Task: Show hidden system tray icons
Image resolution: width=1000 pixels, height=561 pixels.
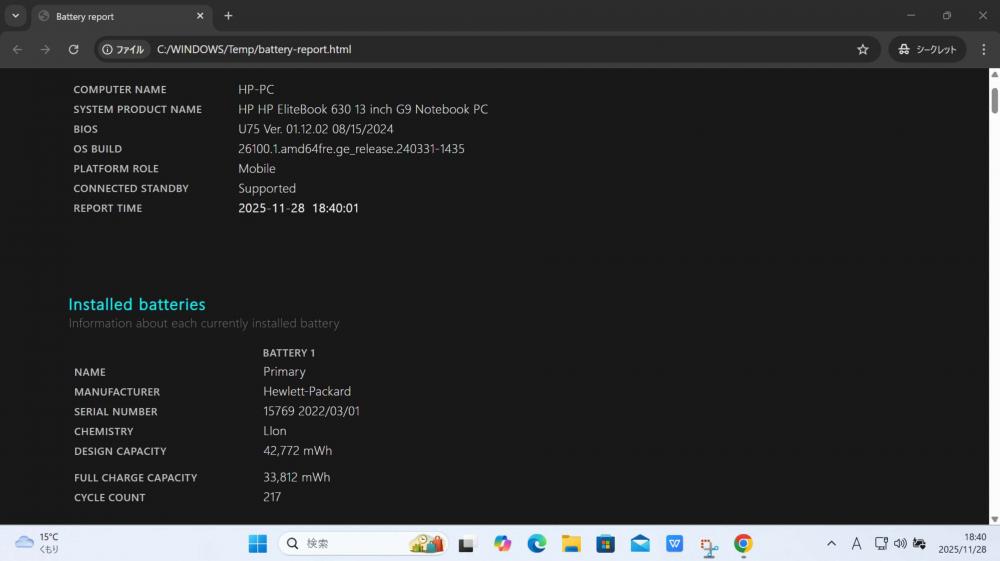Action: [x=831, y=543]
